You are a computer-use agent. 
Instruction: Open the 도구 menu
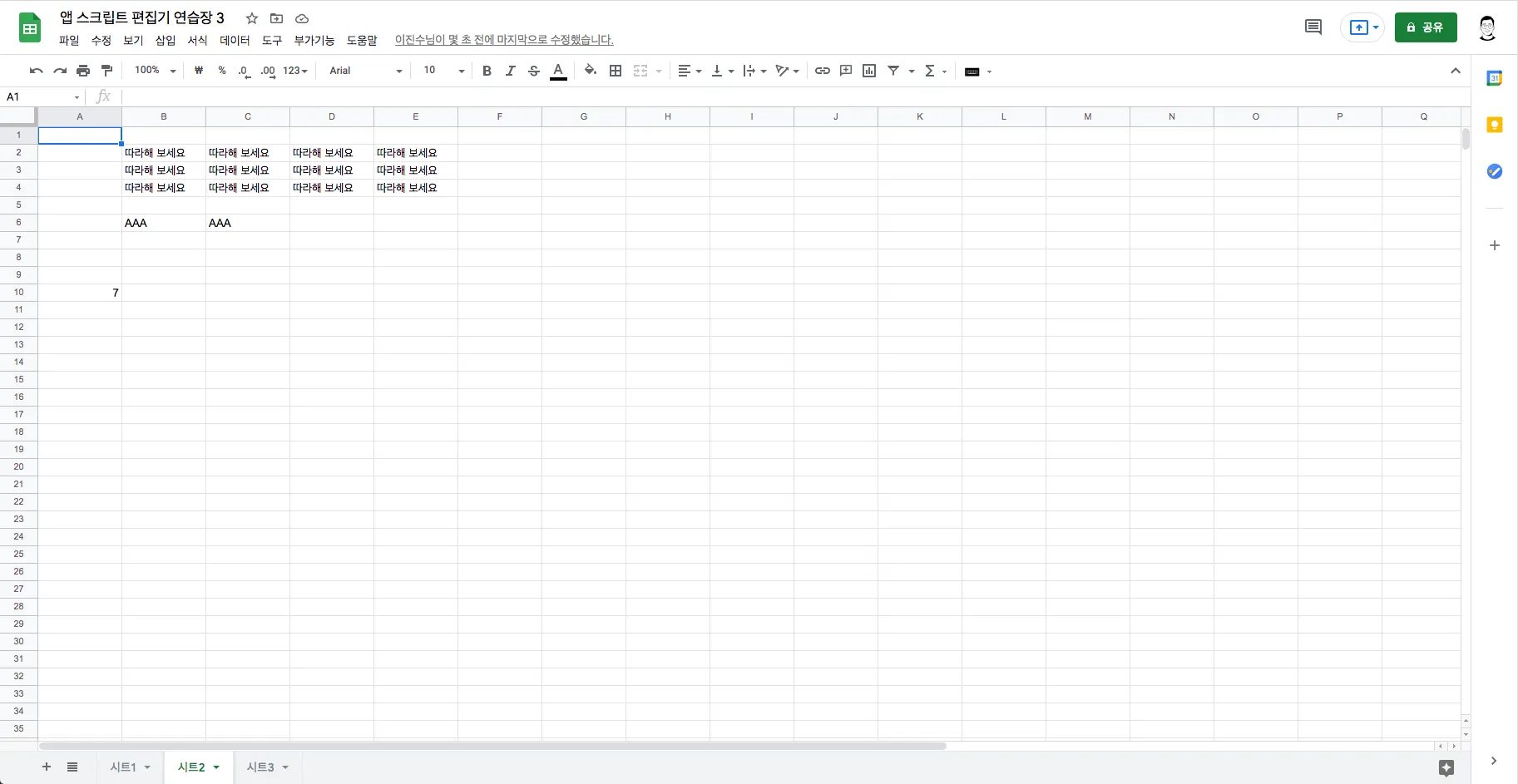tap(272, 40)
